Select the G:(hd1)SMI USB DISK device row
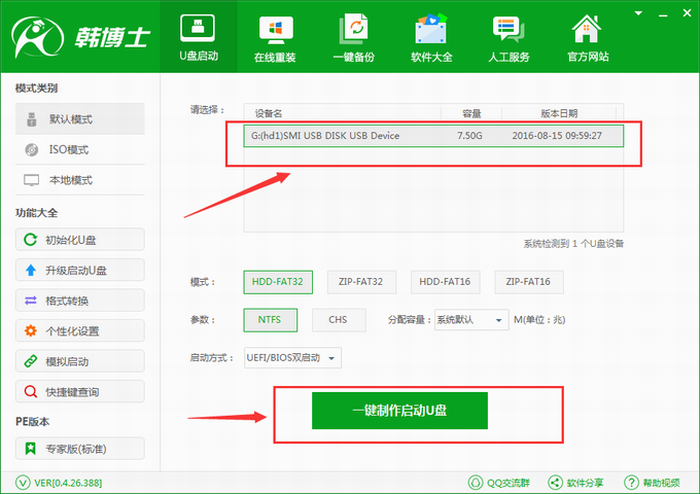Viewport: 700px width, 494px height. click(433, 135)
